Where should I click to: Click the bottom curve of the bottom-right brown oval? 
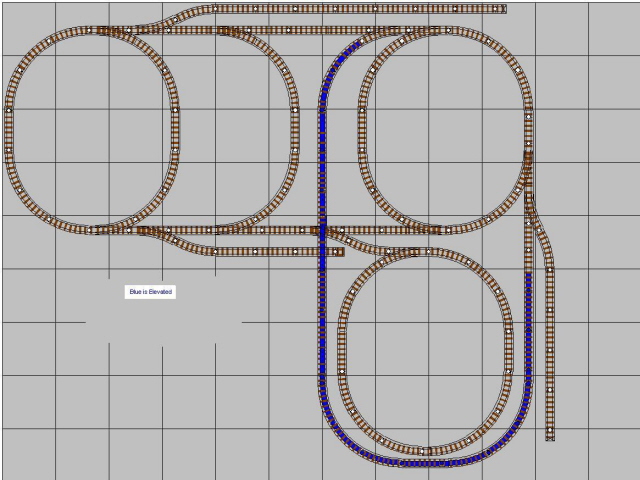click(x=425, y=450)
